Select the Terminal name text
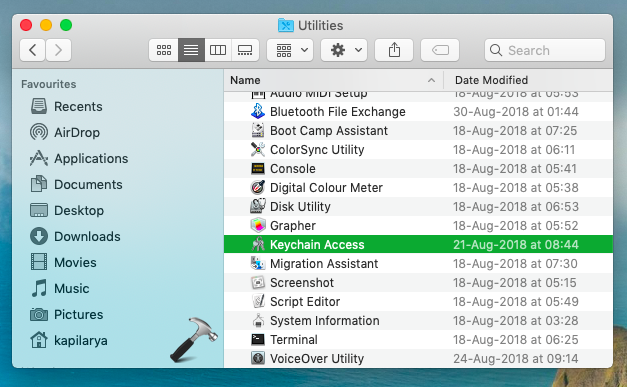Viewport: 627px width, 387px height. (x=294, y=339)
